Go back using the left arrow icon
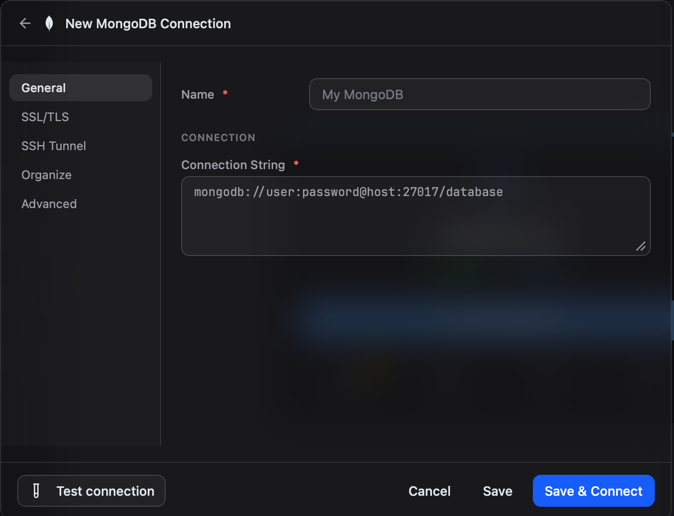The width and height of the screenshot is (674, 516). 25,24
